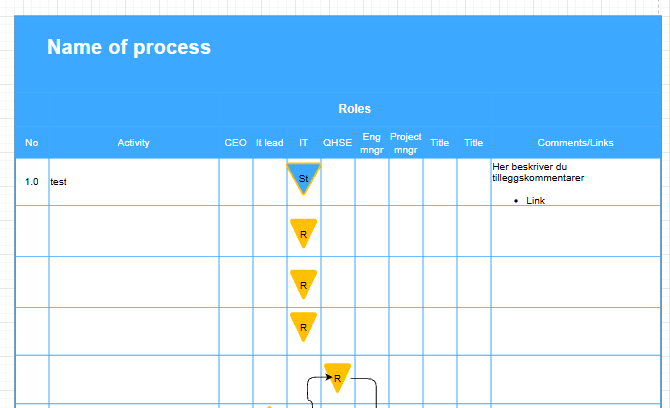Image resolution: width=670 pixels, height=408 pixels.
Task: Select the CEO column header
Action: (x=235, y=143)
